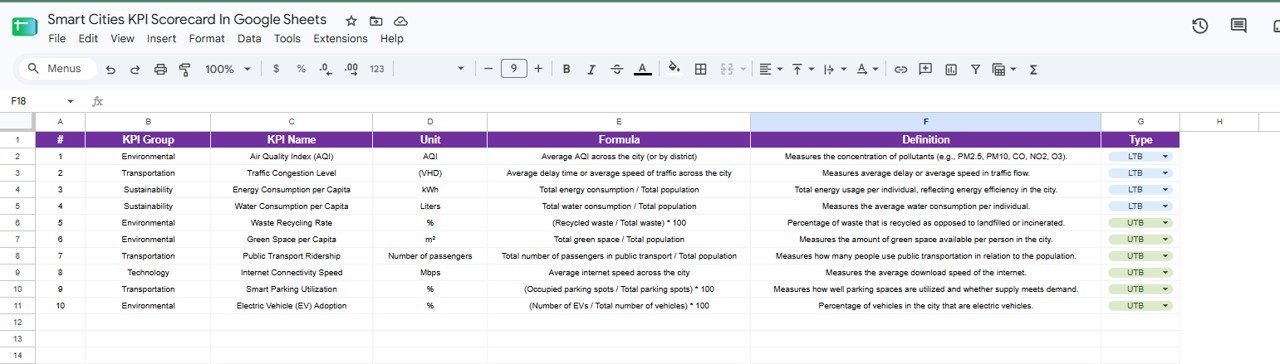Image resolution: width=1280 pixels, height=364 pixels.
Task: Click the KPI Name header cell
Action: 291,140
